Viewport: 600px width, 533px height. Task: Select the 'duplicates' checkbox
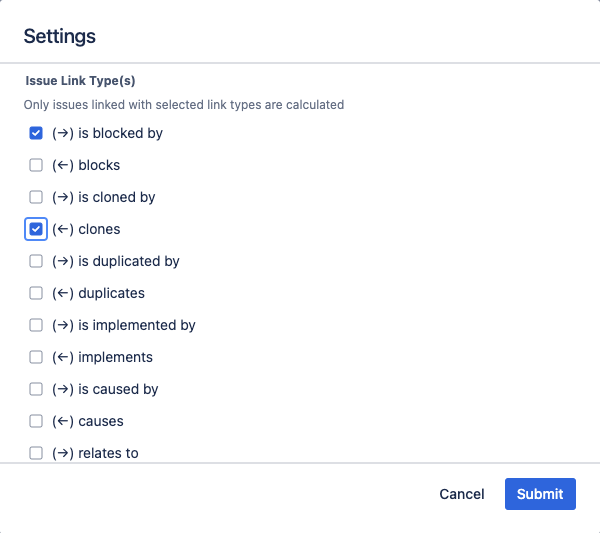coord(36,293)
